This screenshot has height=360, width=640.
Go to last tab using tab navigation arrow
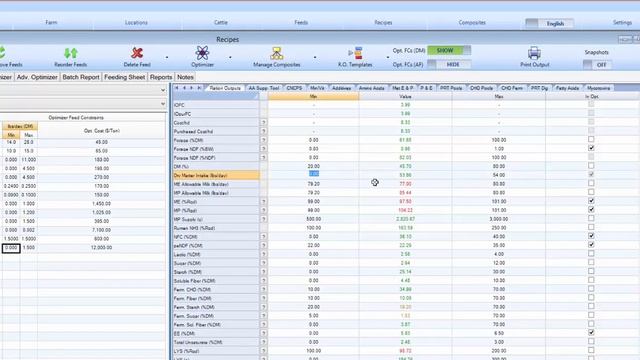tap(199, 88)
